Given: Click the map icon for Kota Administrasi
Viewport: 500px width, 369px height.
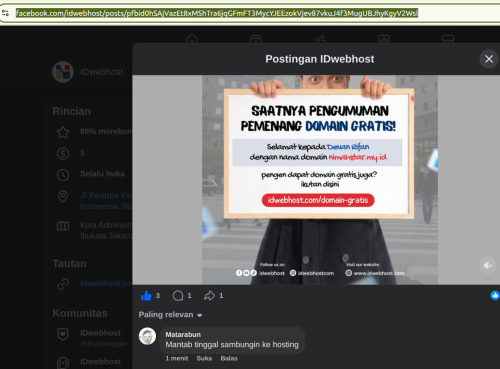Looking at the screenshot, I should (63, 226).
